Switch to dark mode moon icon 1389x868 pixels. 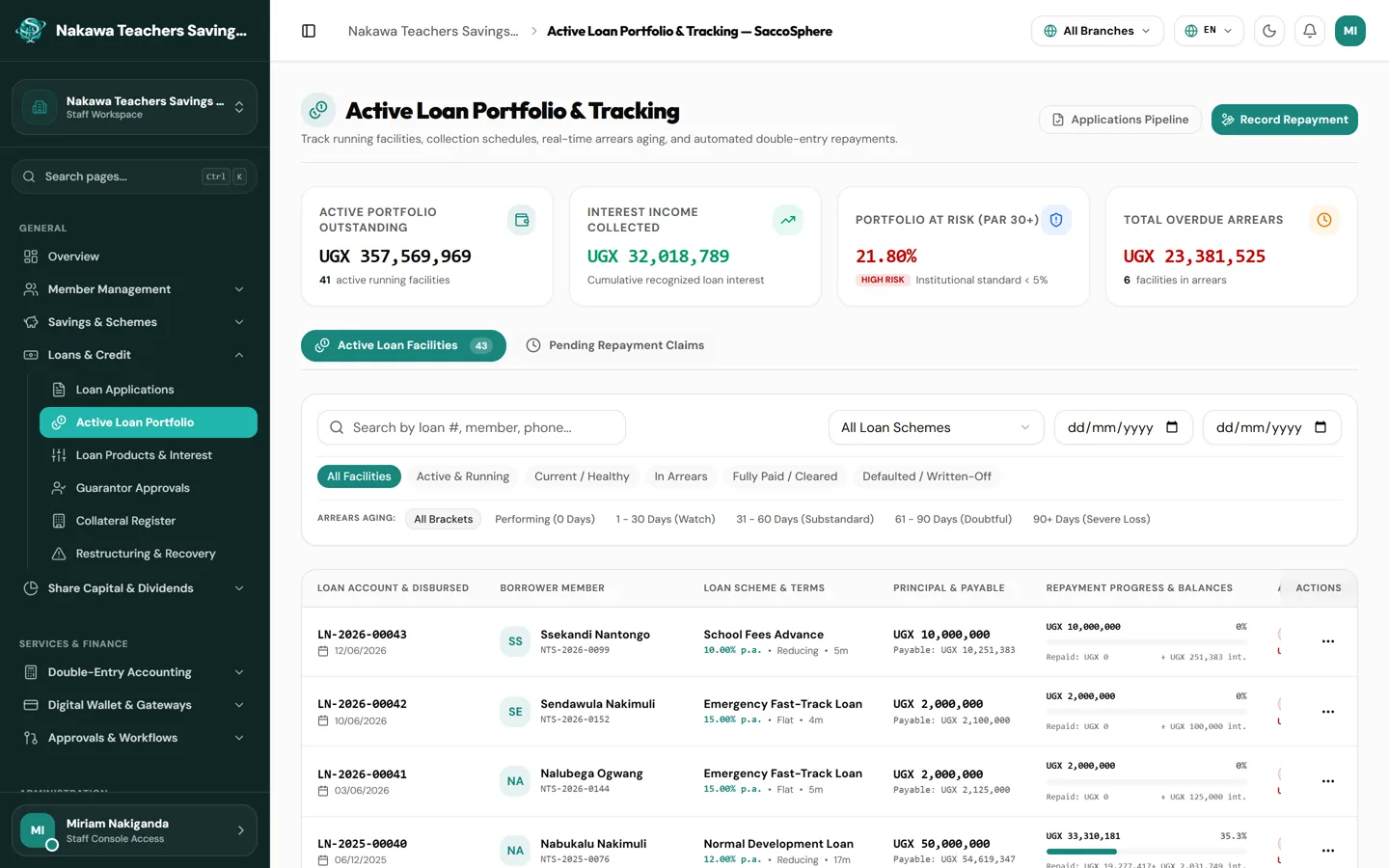coord(1269,31)
